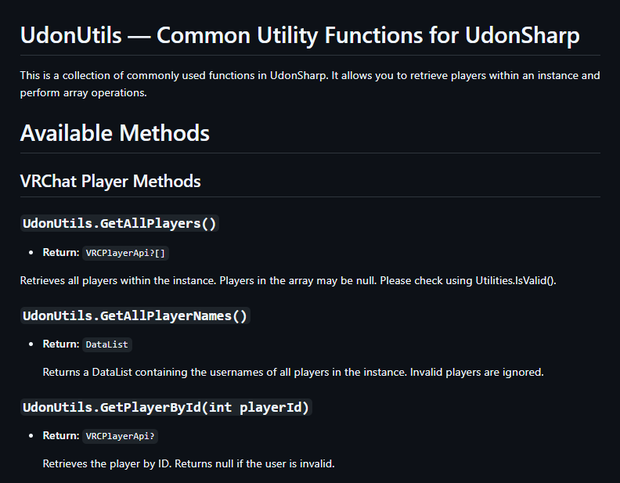
Task: Click the UdonUtils main title heading
Action: (300, 36)
